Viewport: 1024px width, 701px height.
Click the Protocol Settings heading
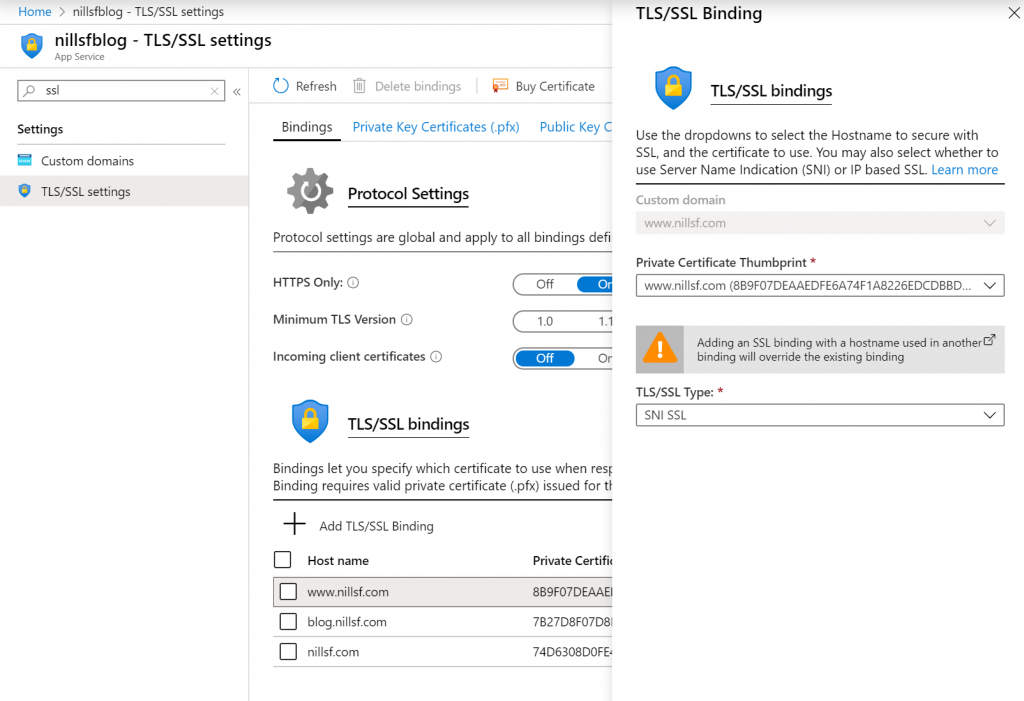408,194
